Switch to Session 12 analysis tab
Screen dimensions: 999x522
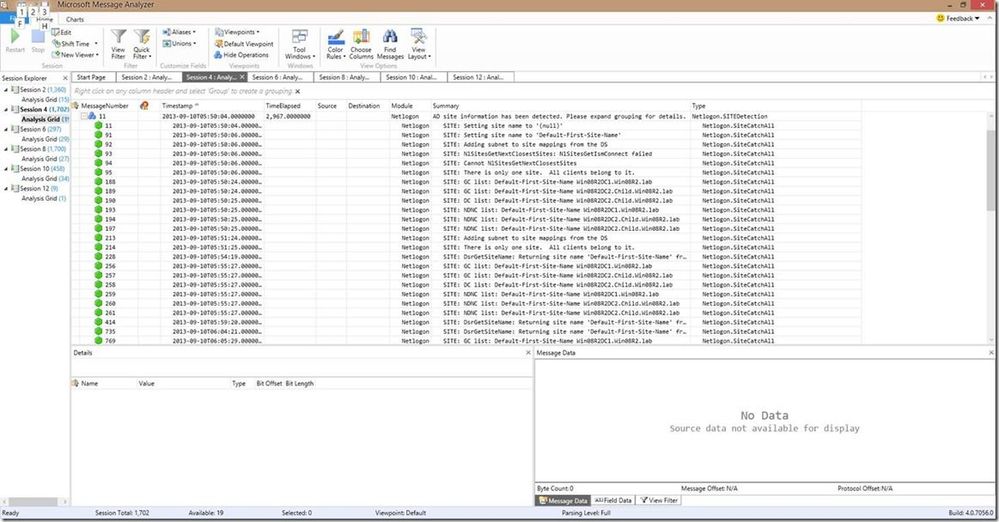point(480,77)
